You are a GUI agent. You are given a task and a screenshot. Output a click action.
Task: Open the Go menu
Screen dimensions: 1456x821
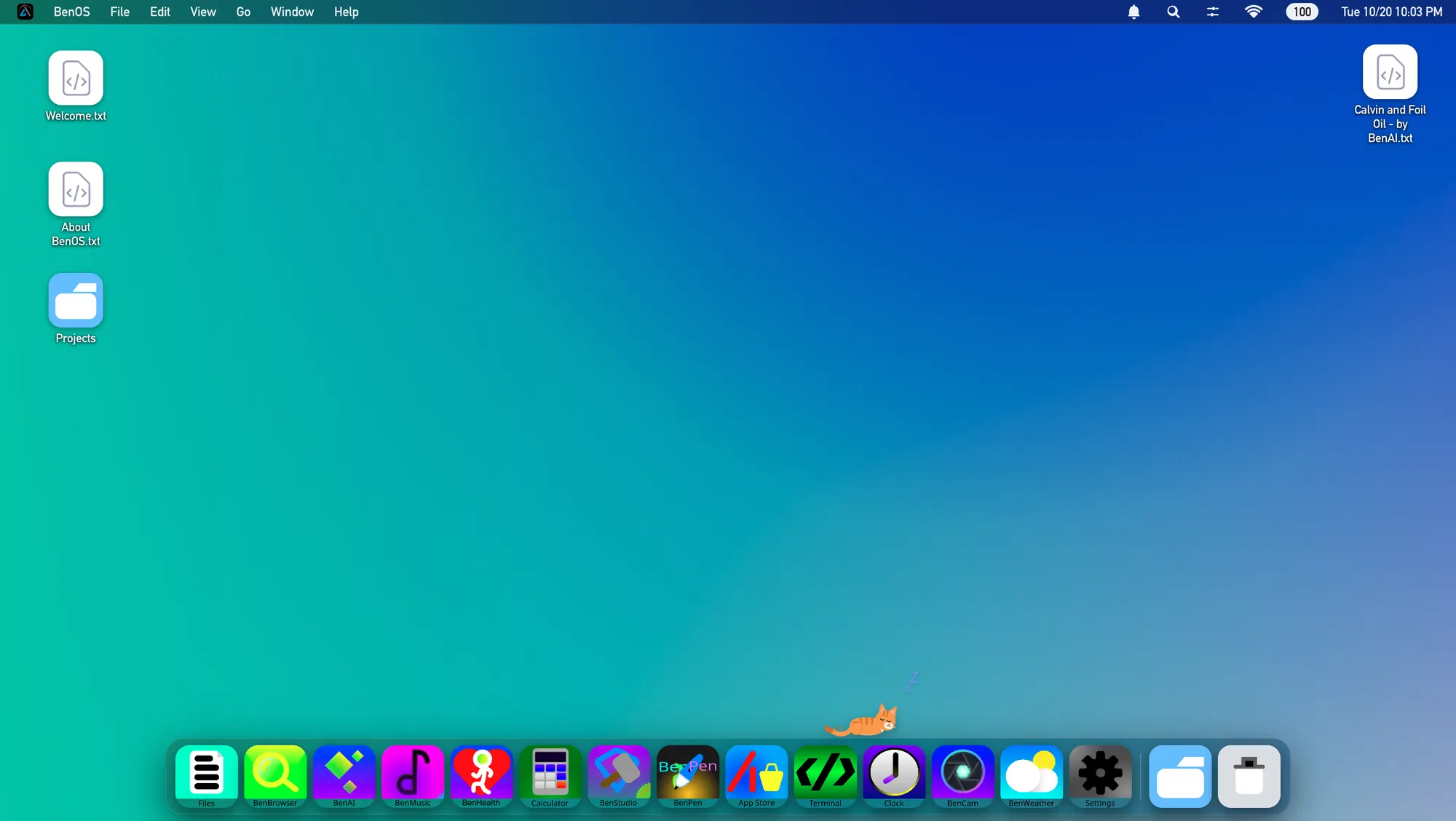(243, 12)
